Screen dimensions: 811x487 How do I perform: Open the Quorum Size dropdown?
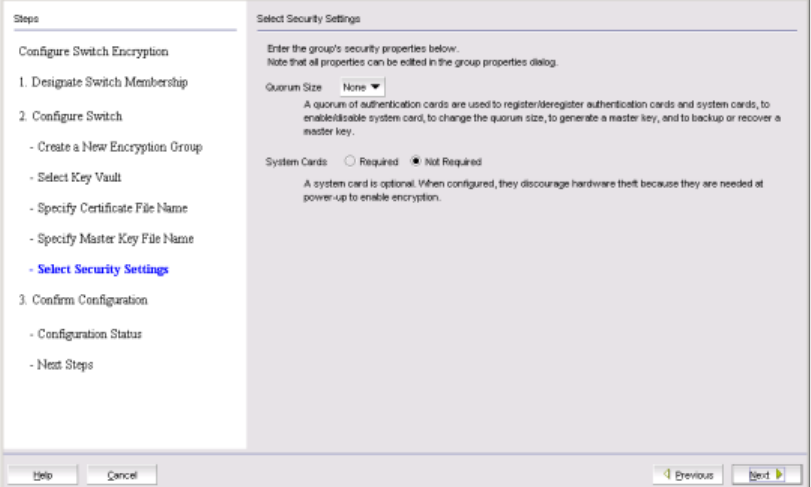pos(362,87)
